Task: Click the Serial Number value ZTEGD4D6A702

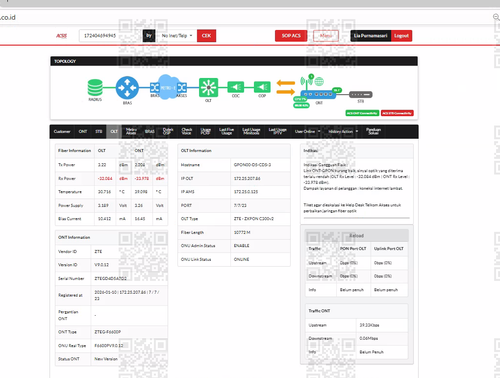Action: pos(110,279)
